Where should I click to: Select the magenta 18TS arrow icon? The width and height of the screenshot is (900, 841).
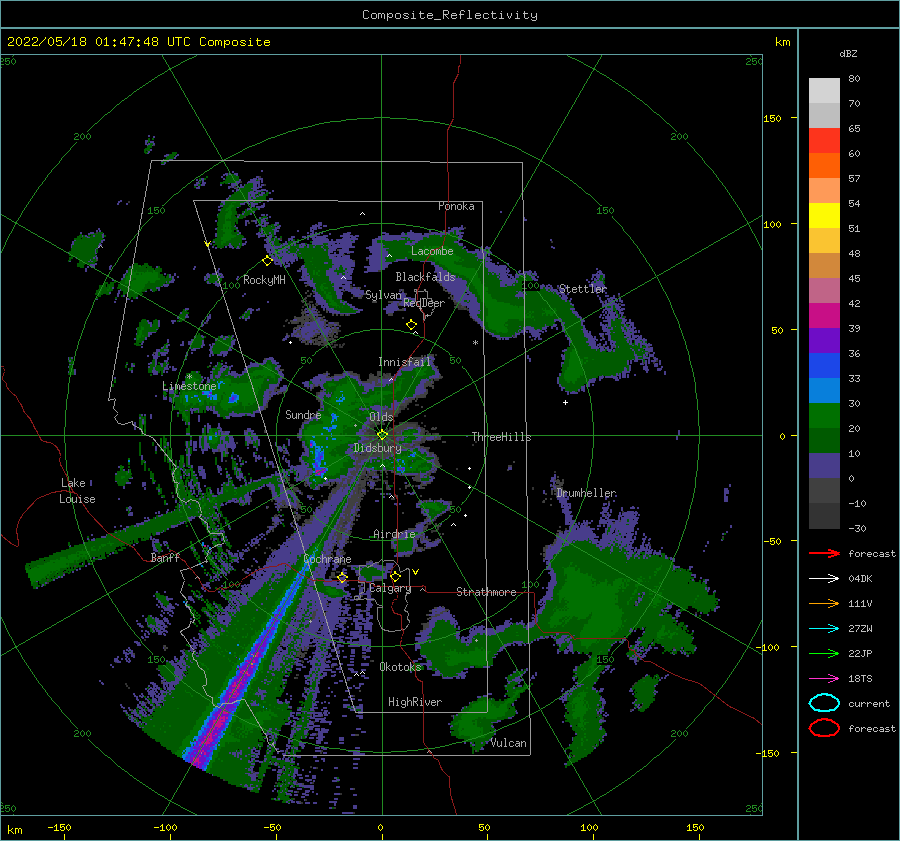pyautogui.click(x=824, y=679)
